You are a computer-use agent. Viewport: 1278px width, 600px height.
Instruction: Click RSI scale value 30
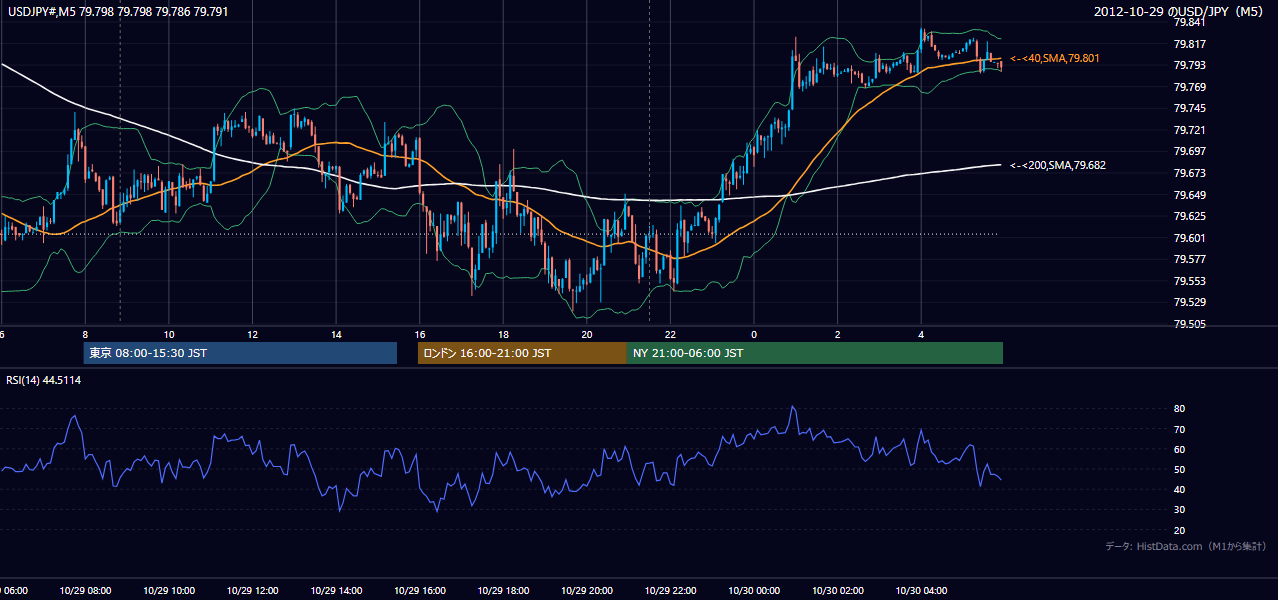[x=1179, y=510]
